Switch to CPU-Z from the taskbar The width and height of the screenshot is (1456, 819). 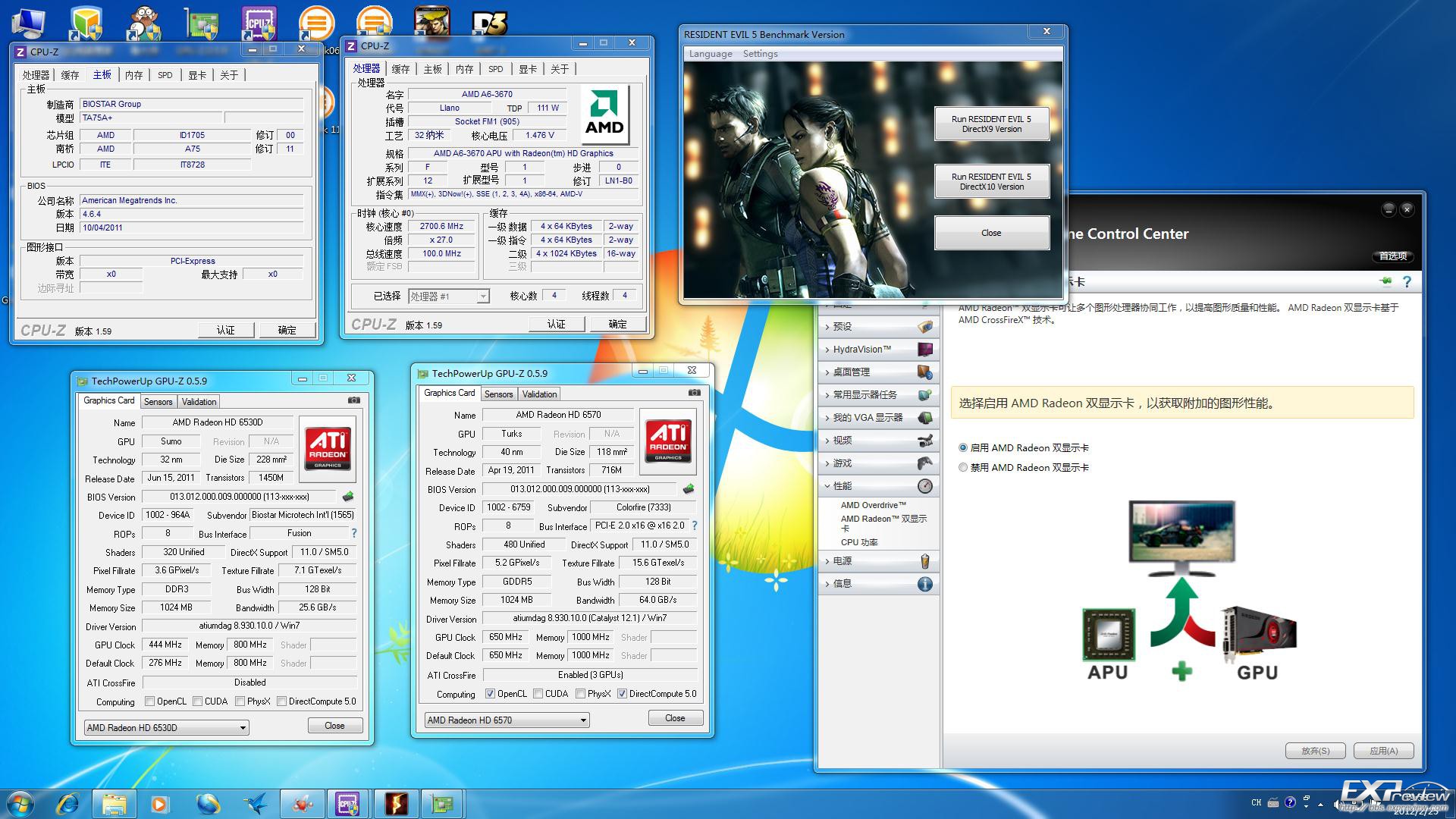(x=348, y=803)
